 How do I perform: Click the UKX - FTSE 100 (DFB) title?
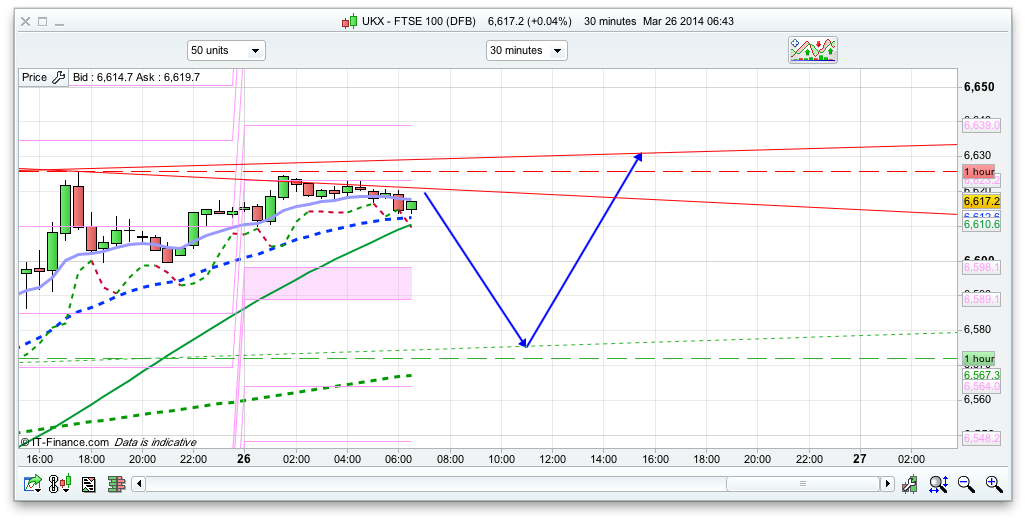pos(419,21)
